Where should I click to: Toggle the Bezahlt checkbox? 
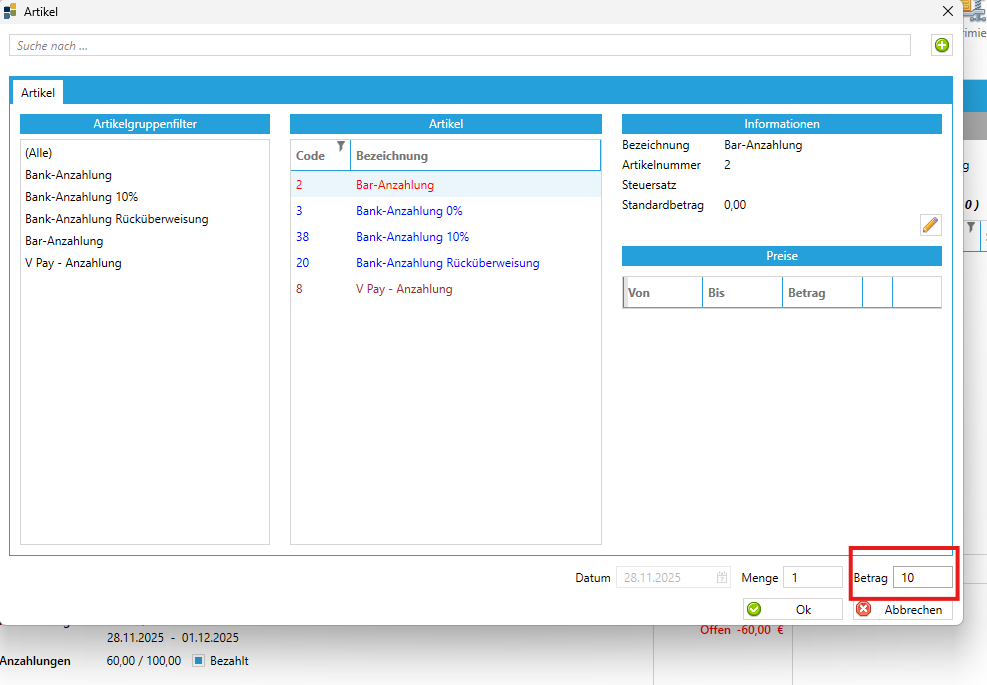(198, 661)
